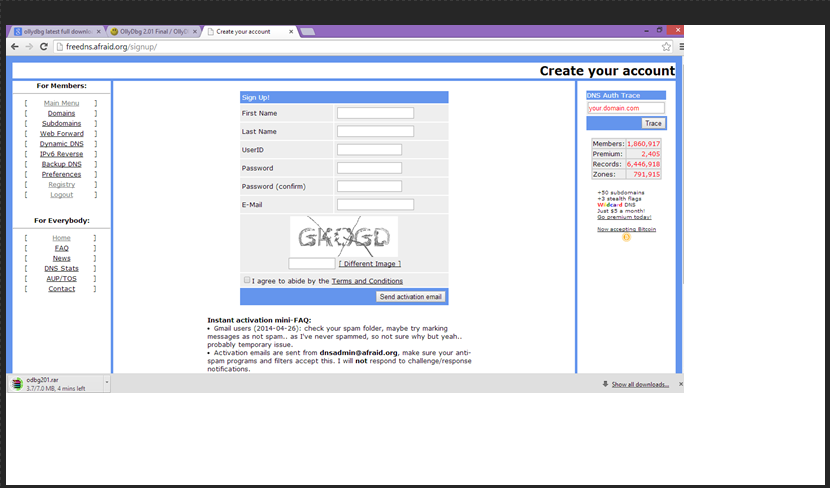
Task: Click the Members count 1,860,917
Action: coord(643,143)
